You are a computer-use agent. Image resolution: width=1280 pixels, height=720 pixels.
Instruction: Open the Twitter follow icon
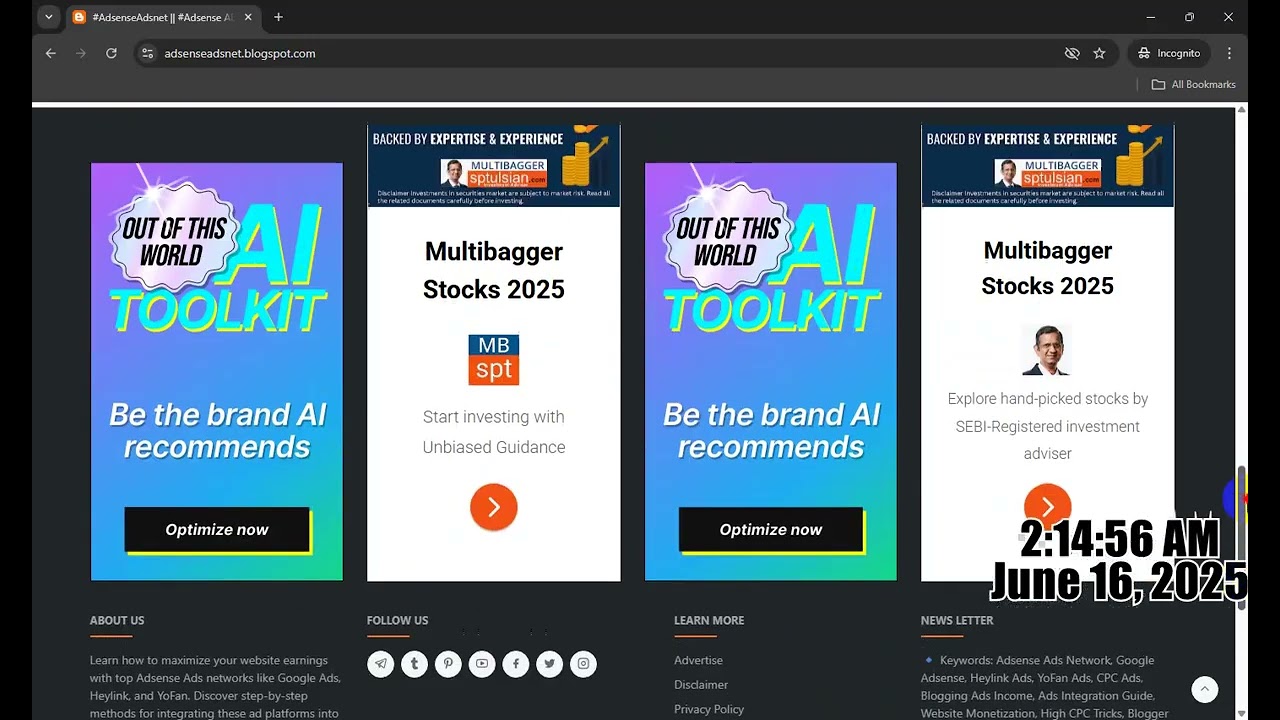tap(549, 663)
